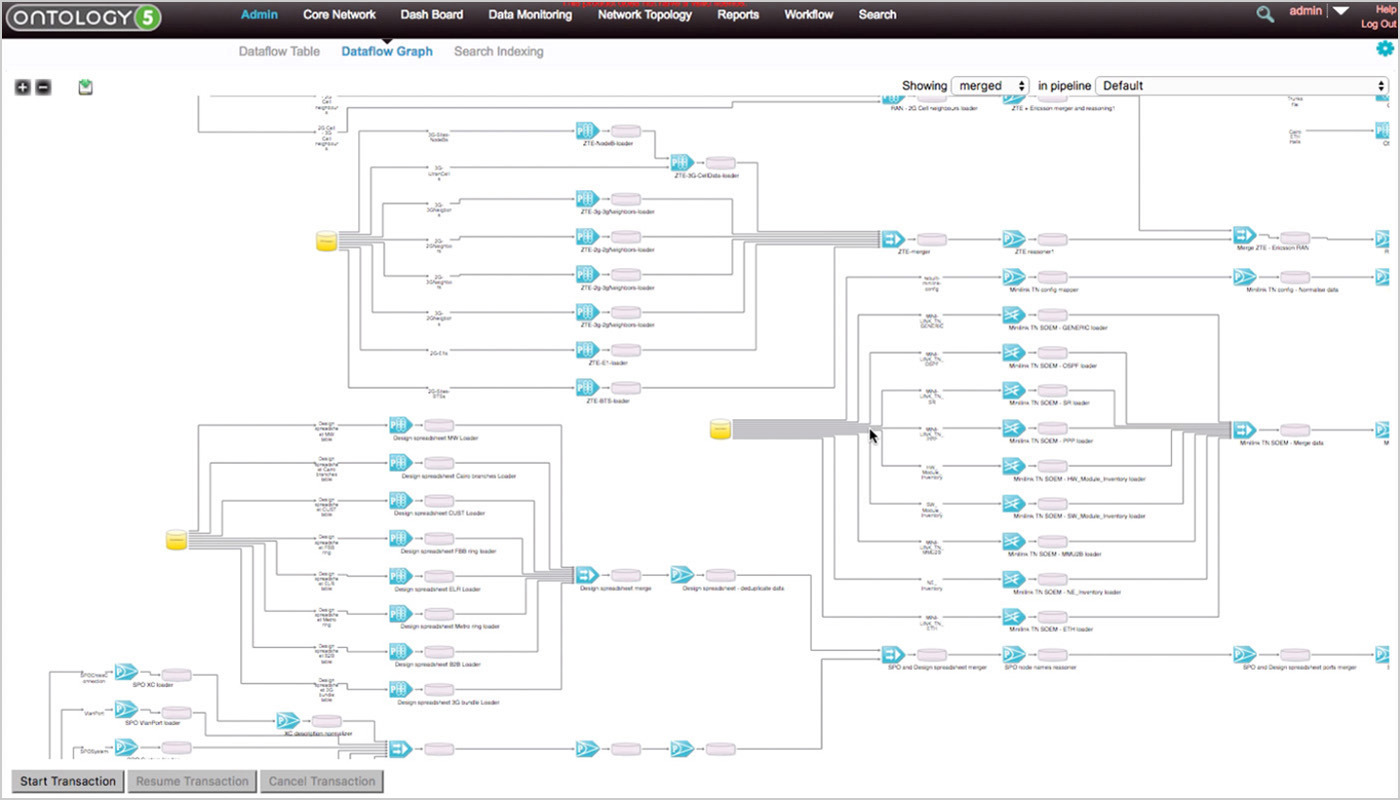Image resolution: width=1400 pixels, height=800 pixels.
Task: Select Design spreadsheet B2B Loader node icon
Action: click(400, 651)
